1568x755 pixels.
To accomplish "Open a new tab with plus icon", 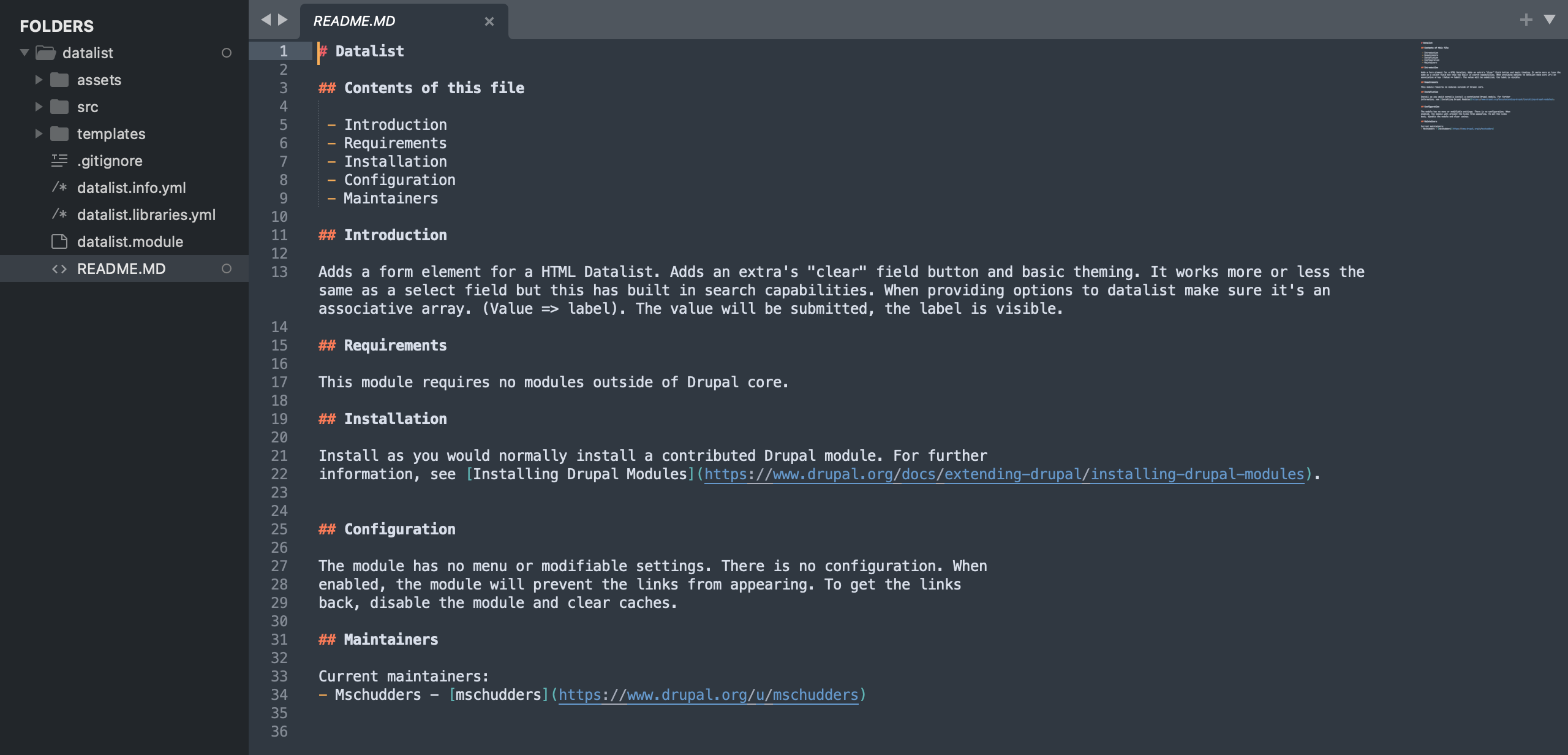I will 1526,20.
